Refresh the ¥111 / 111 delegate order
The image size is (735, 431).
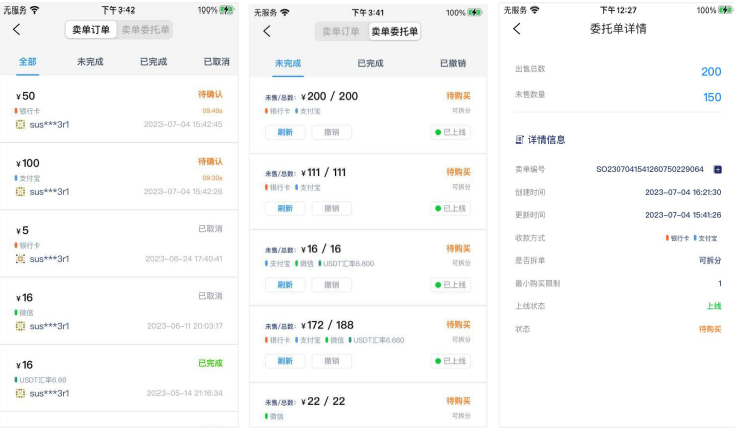[x=285, y=208]
